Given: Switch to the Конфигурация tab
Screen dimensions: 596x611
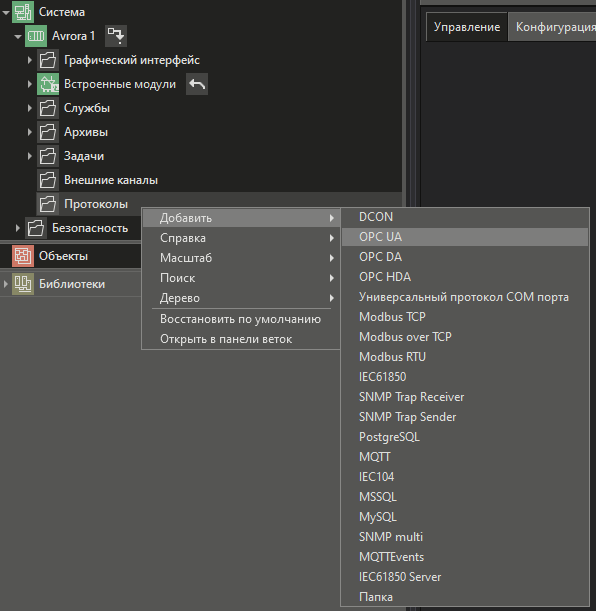Looking at the screenshot, I should point(552,27).
